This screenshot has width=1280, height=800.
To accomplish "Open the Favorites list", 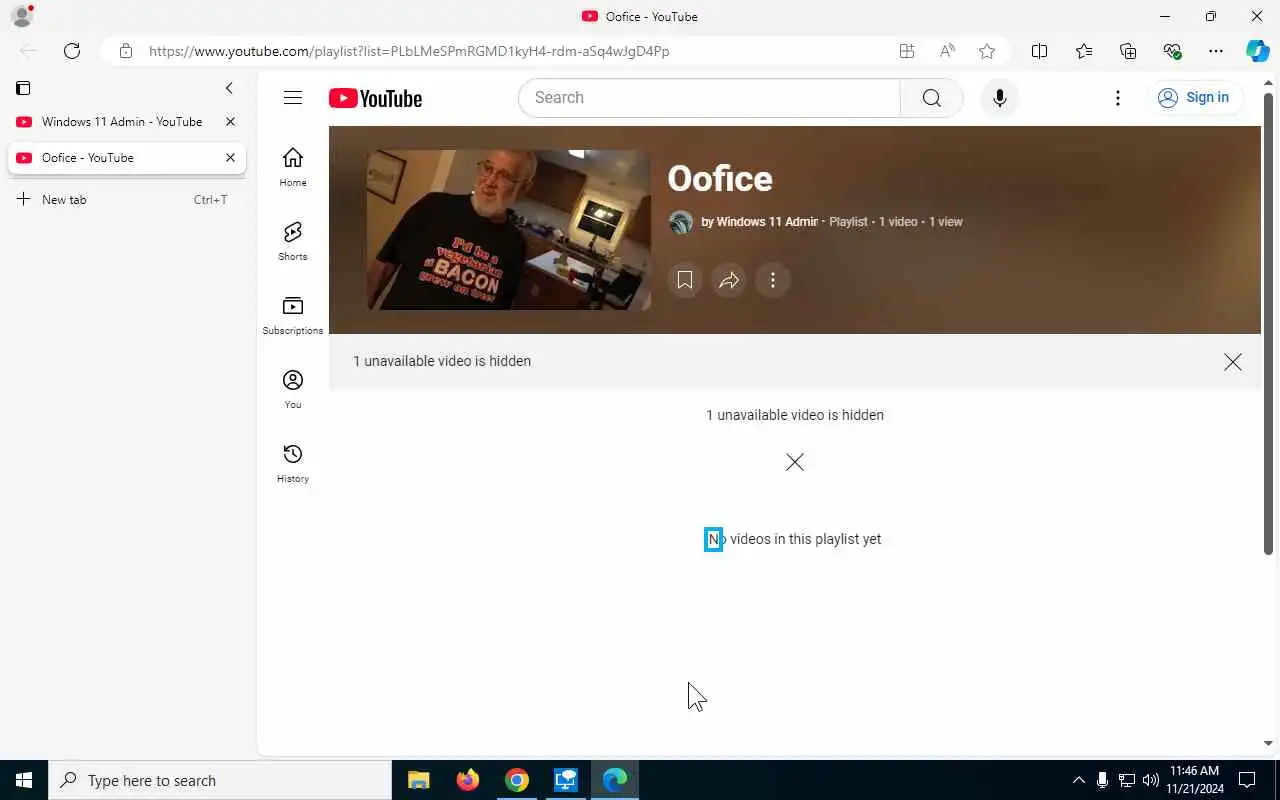I will point(1084,51).
